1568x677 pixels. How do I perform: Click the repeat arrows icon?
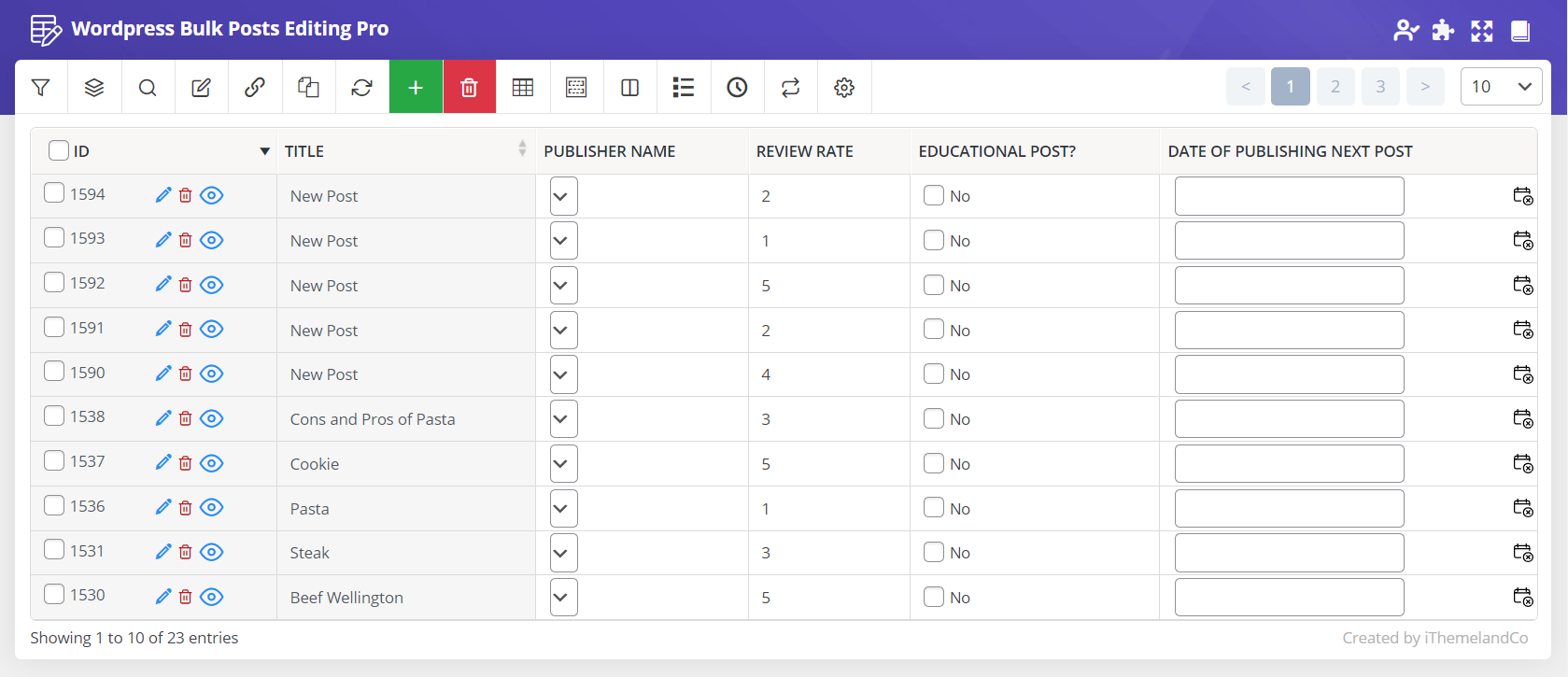point(790,87)
